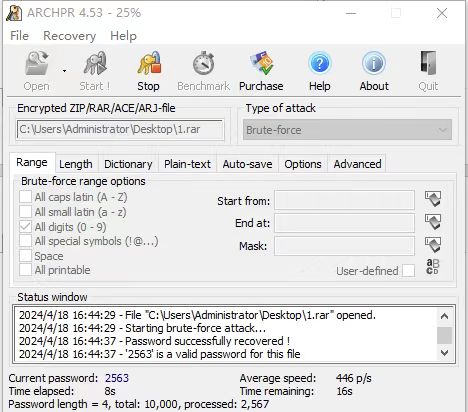Screen dimensions: 468x412
Task: Click the icon beside Start from field
Action: point(433,199)
